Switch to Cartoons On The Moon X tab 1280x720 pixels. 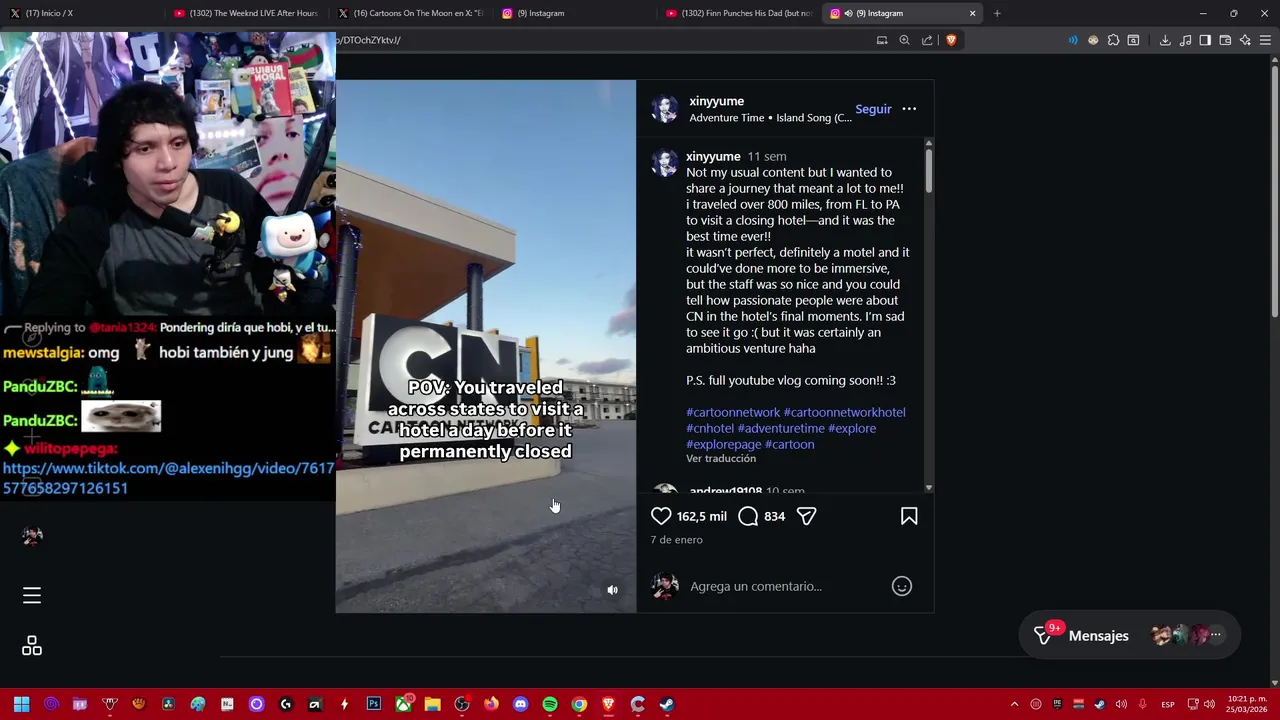(410, 13)
